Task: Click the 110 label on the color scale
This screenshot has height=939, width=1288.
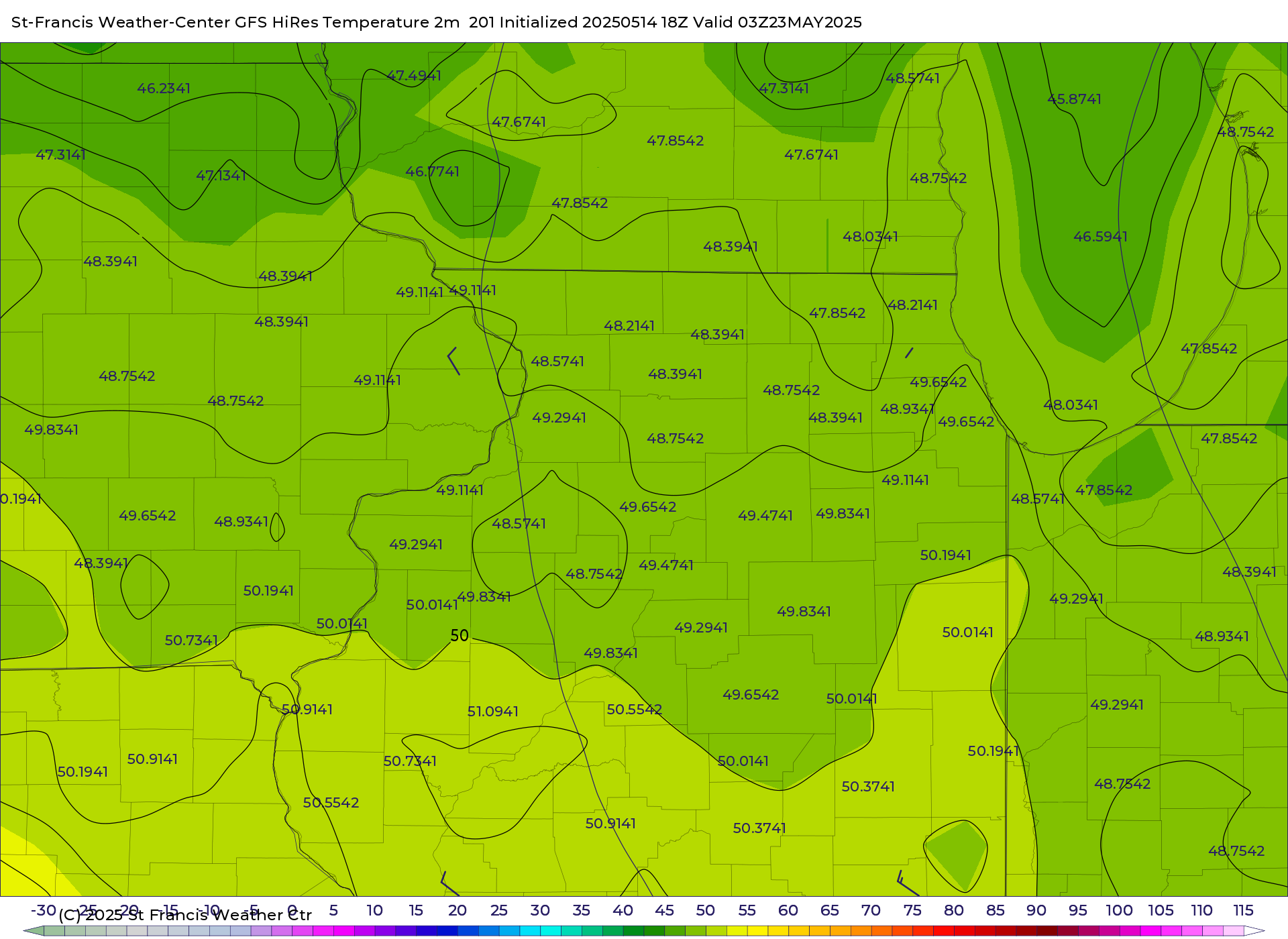Action: click(1202, 911)
